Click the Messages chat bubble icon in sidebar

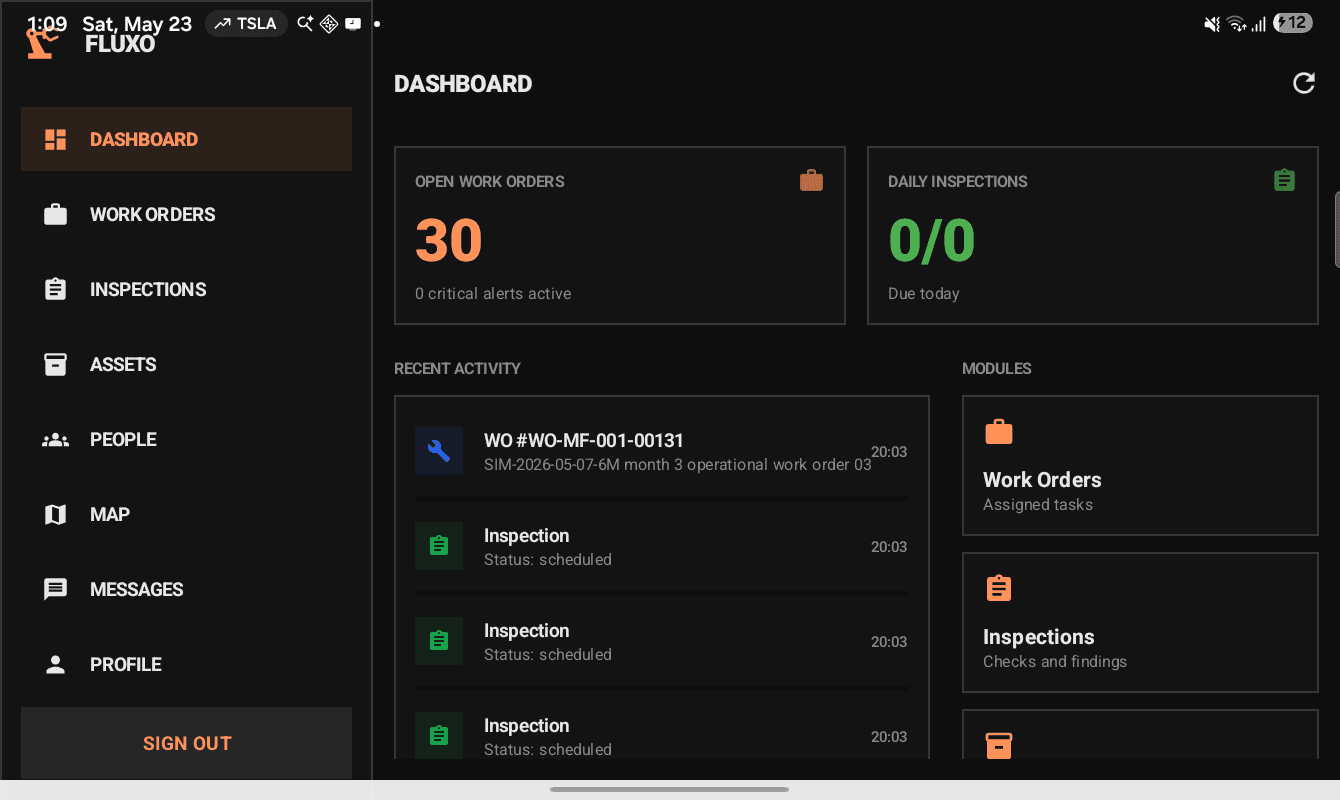[x=56, y=589]
